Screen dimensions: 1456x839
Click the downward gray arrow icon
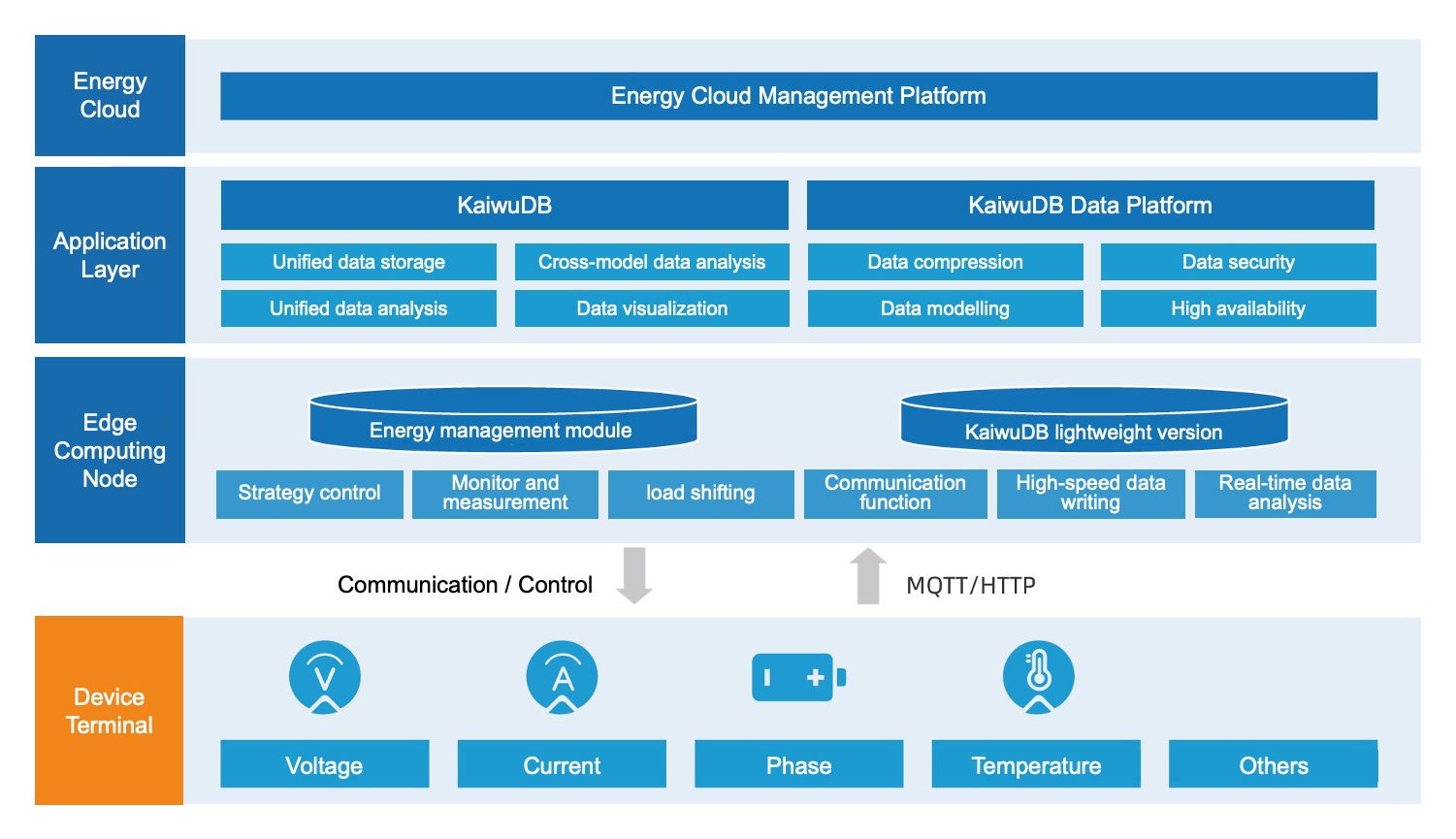[x=634, y=575]
